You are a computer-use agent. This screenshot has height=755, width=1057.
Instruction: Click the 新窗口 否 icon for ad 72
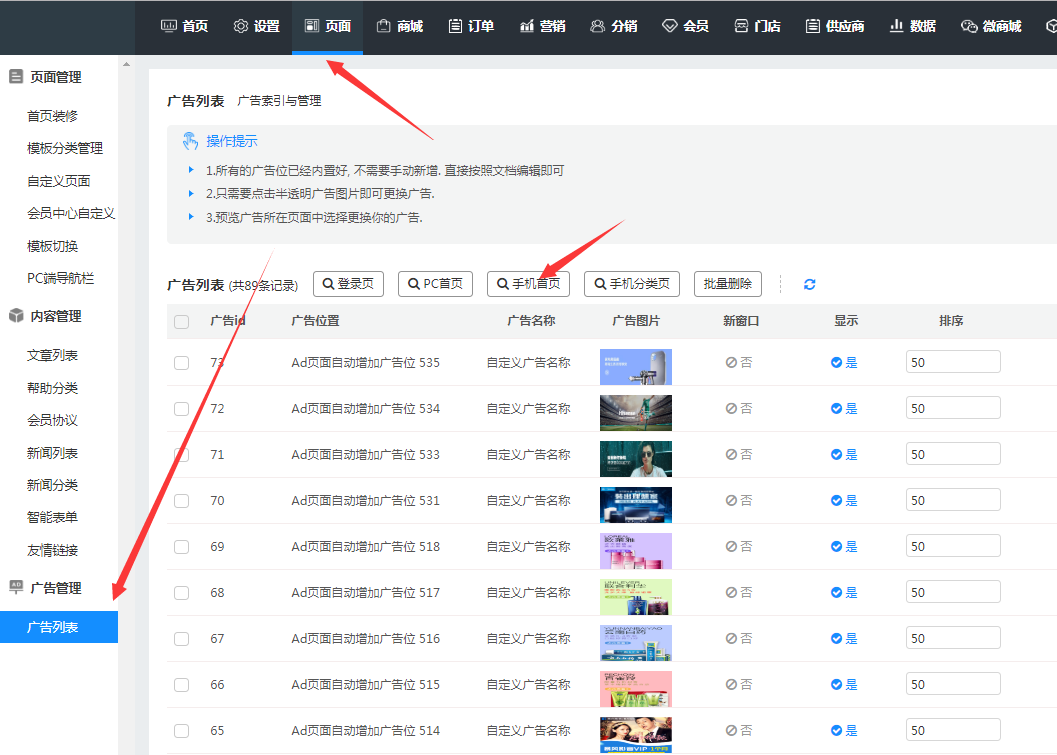point(732,409)
